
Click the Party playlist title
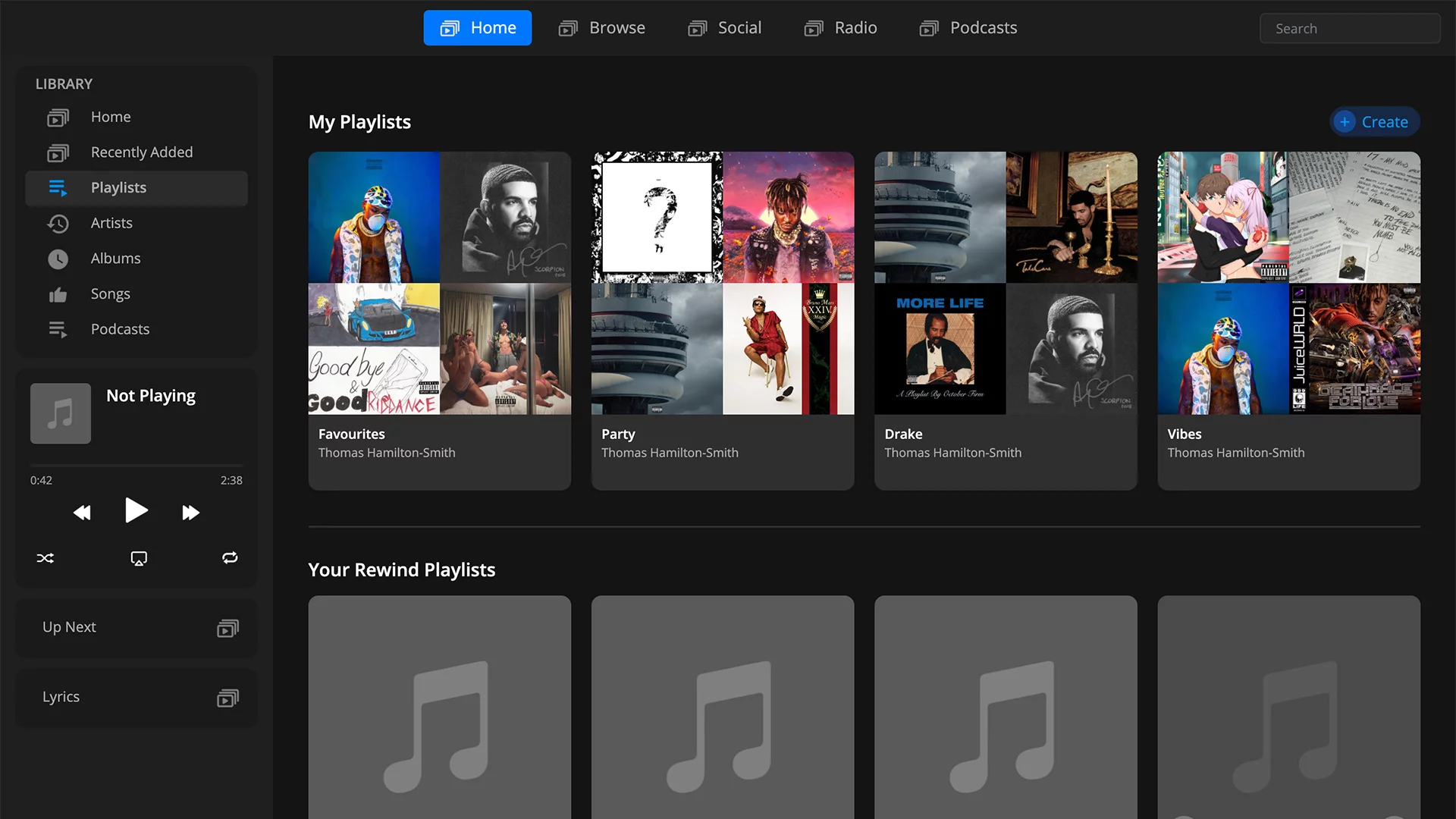[x=618, y=434]
